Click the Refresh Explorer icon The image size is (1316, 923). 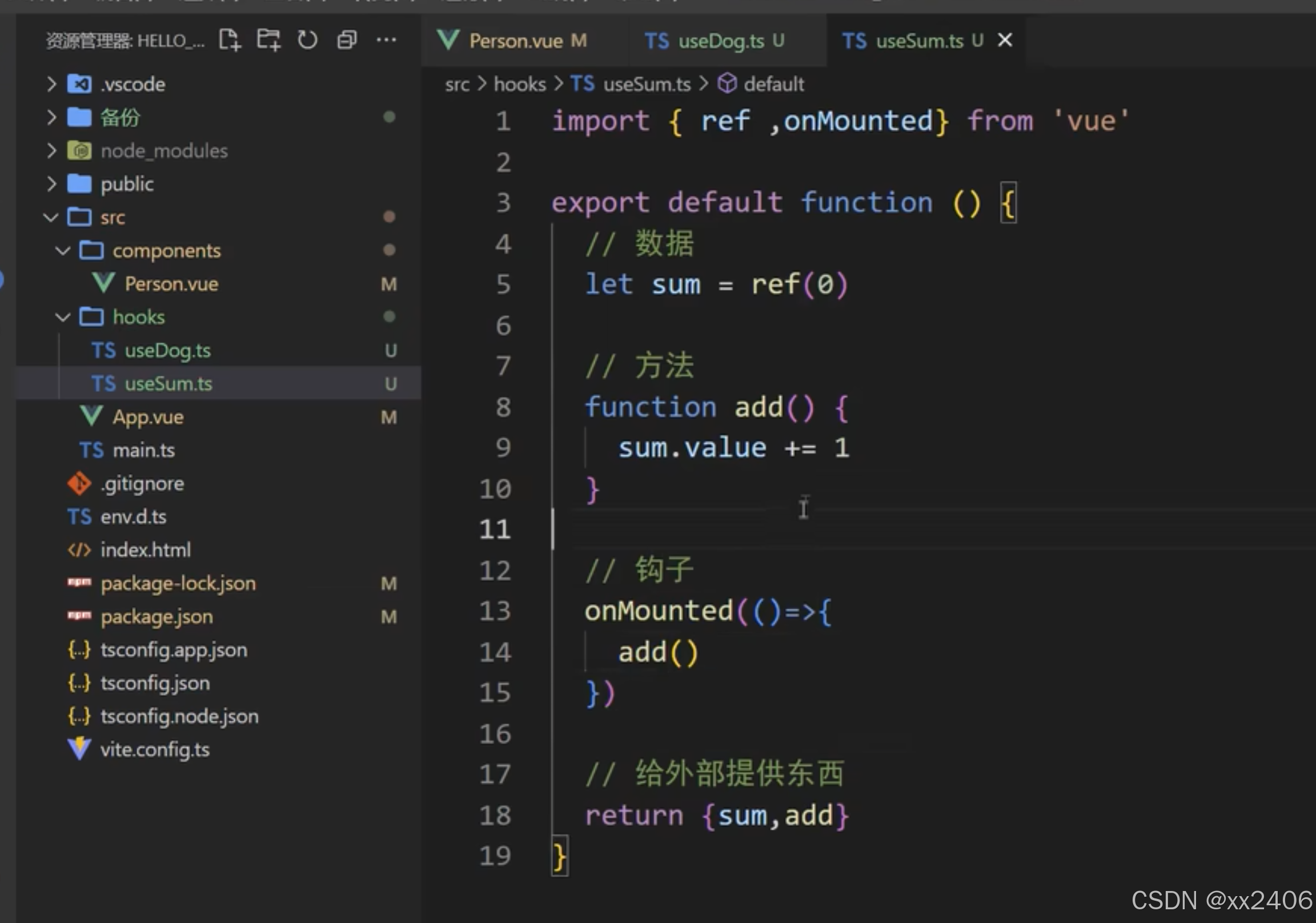pos(308,39)
